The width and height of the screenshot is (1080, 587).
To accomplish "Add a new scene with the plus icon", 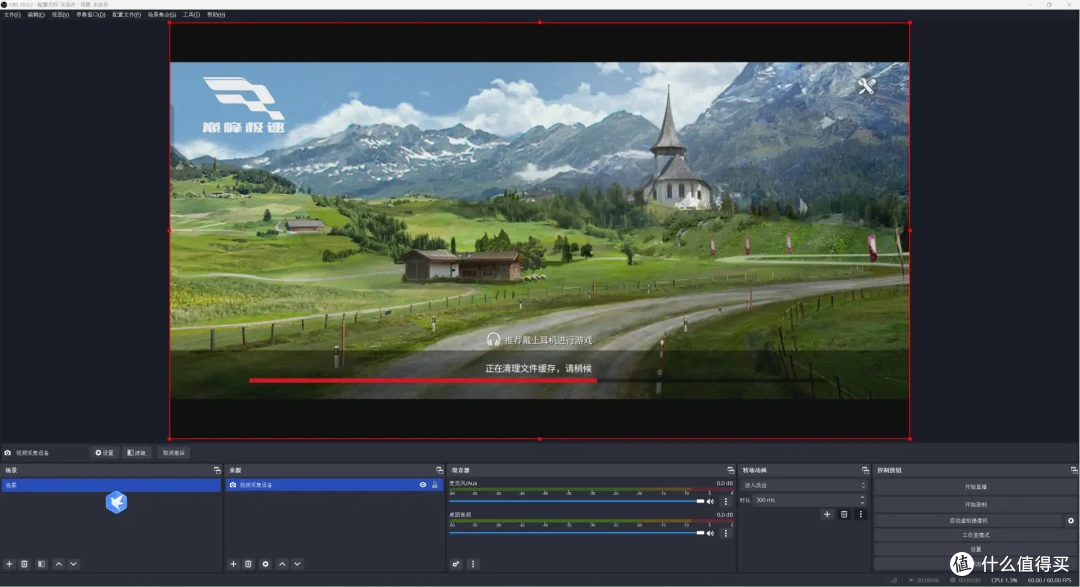I will 9,564.
